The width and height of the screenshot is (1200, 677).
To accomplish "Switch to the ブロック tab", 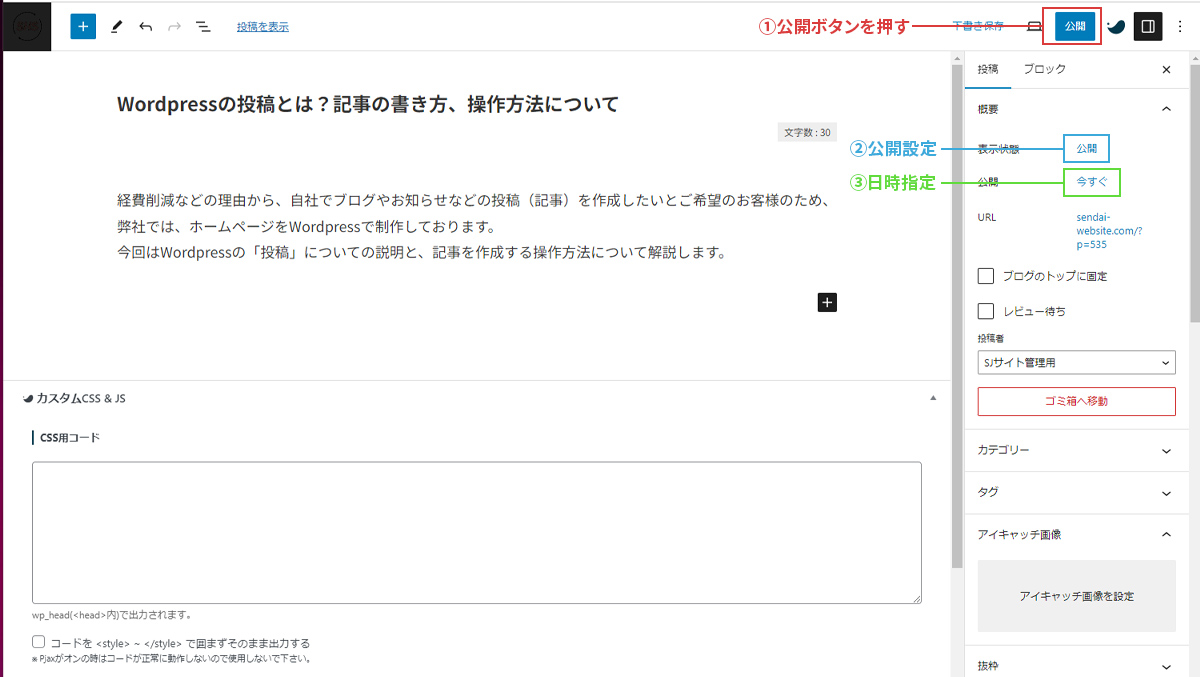I will [1044, 70].
